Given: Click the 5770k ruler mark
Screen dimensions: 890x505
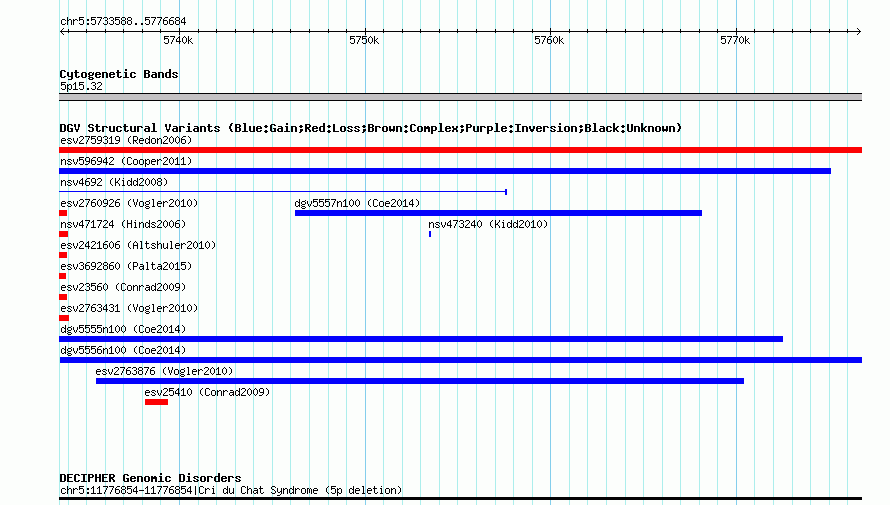Looking at the screenshot, I should pos(735,40).
